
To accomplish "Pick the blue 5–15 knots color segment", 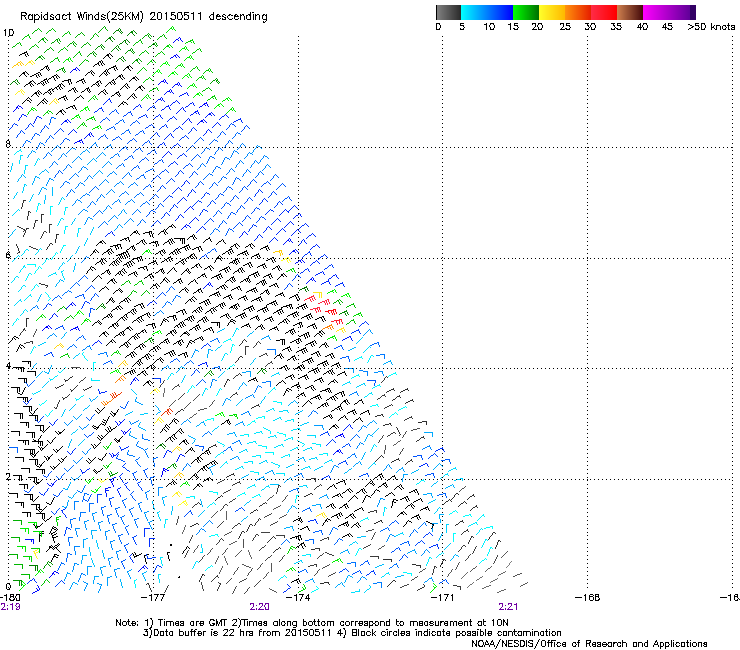I will tap(487, 12).
